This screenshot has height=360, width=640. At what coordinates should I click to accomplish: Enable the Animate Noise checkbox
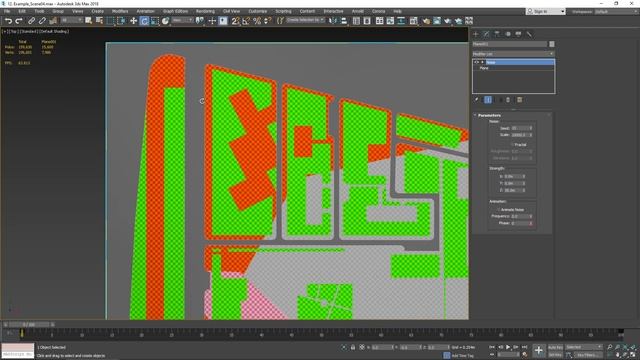tap(498, 209)
